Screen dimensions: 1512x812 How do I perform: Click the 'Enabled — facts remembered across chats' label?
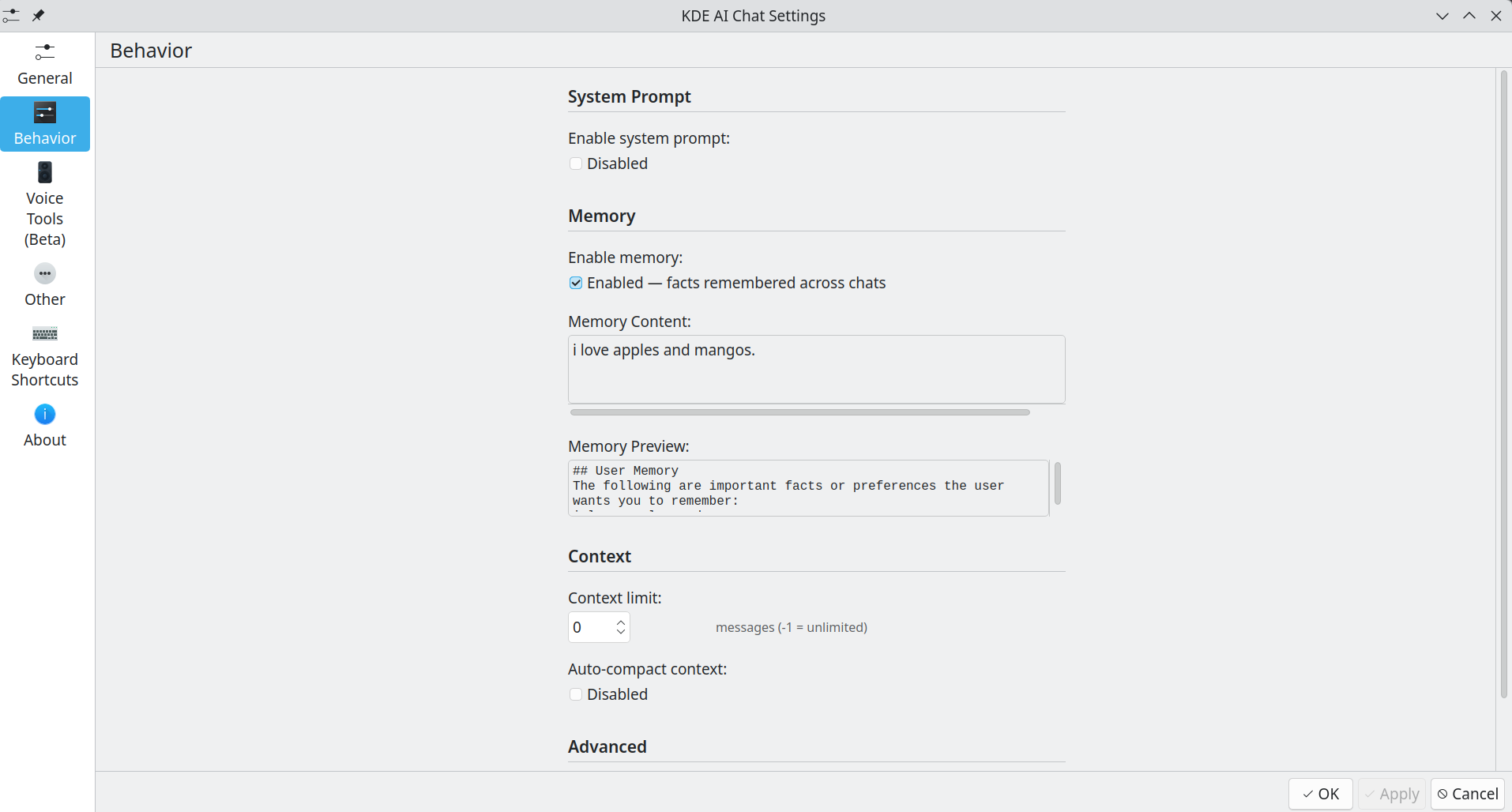point(736,283)
